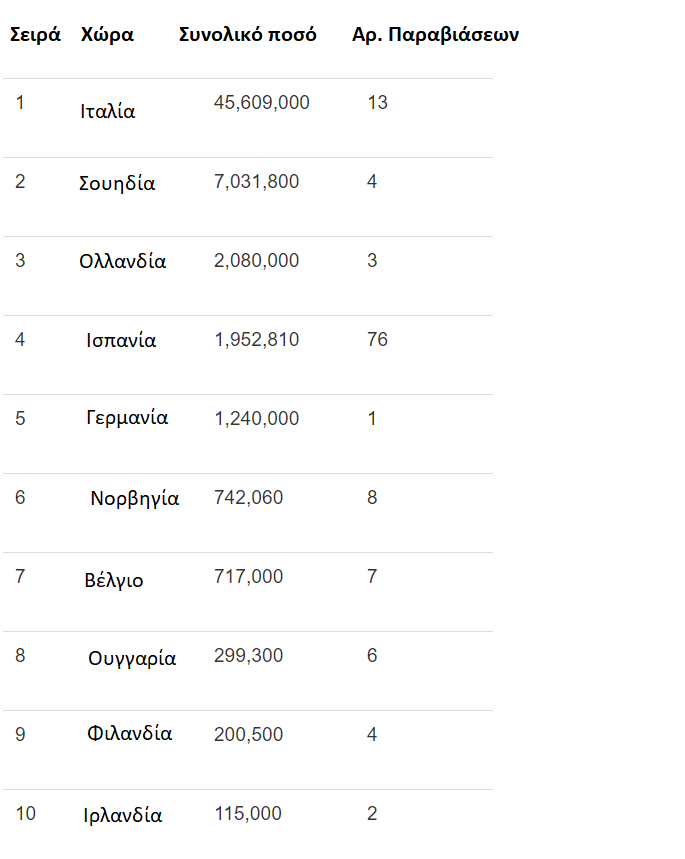Click the Συνολικό ποσό column header

pos(248,35)
